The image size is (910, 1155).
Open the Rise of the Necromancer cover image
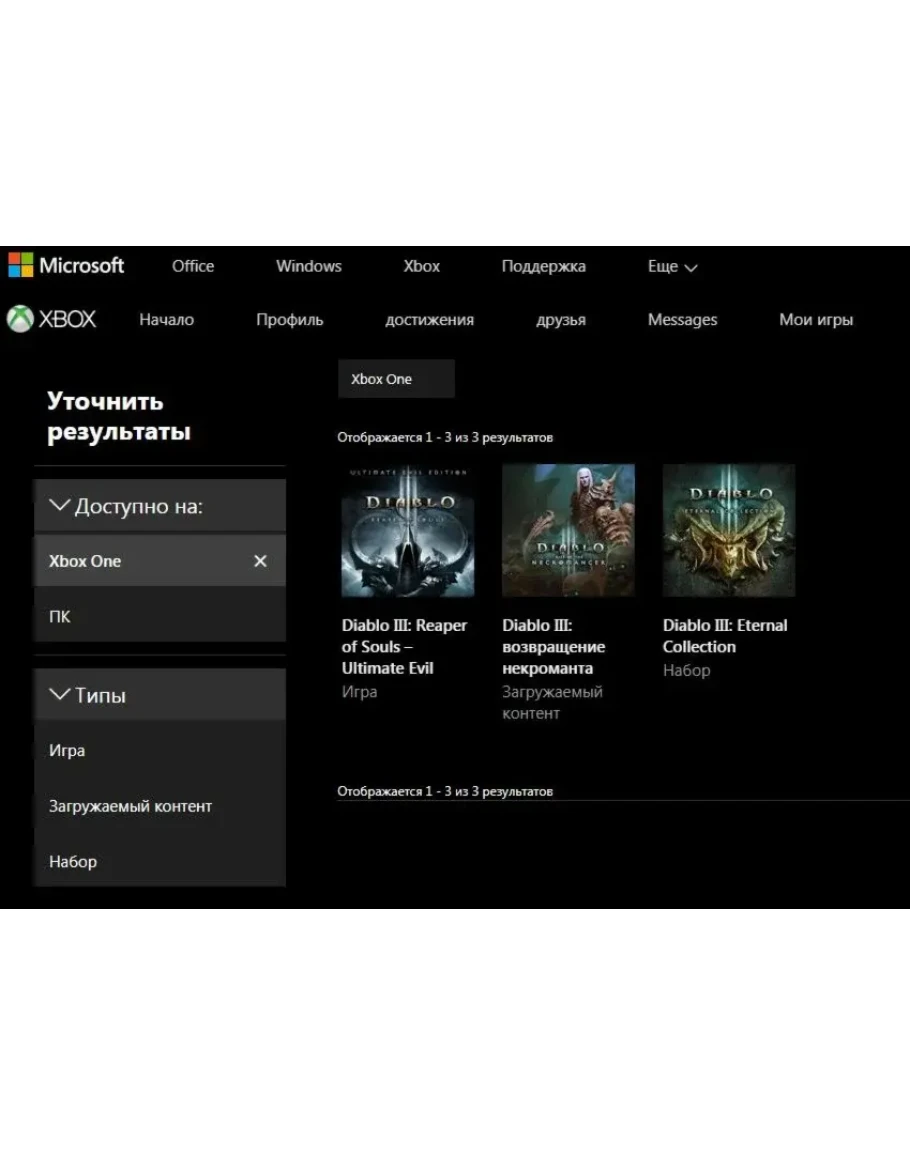pos(568,530)
